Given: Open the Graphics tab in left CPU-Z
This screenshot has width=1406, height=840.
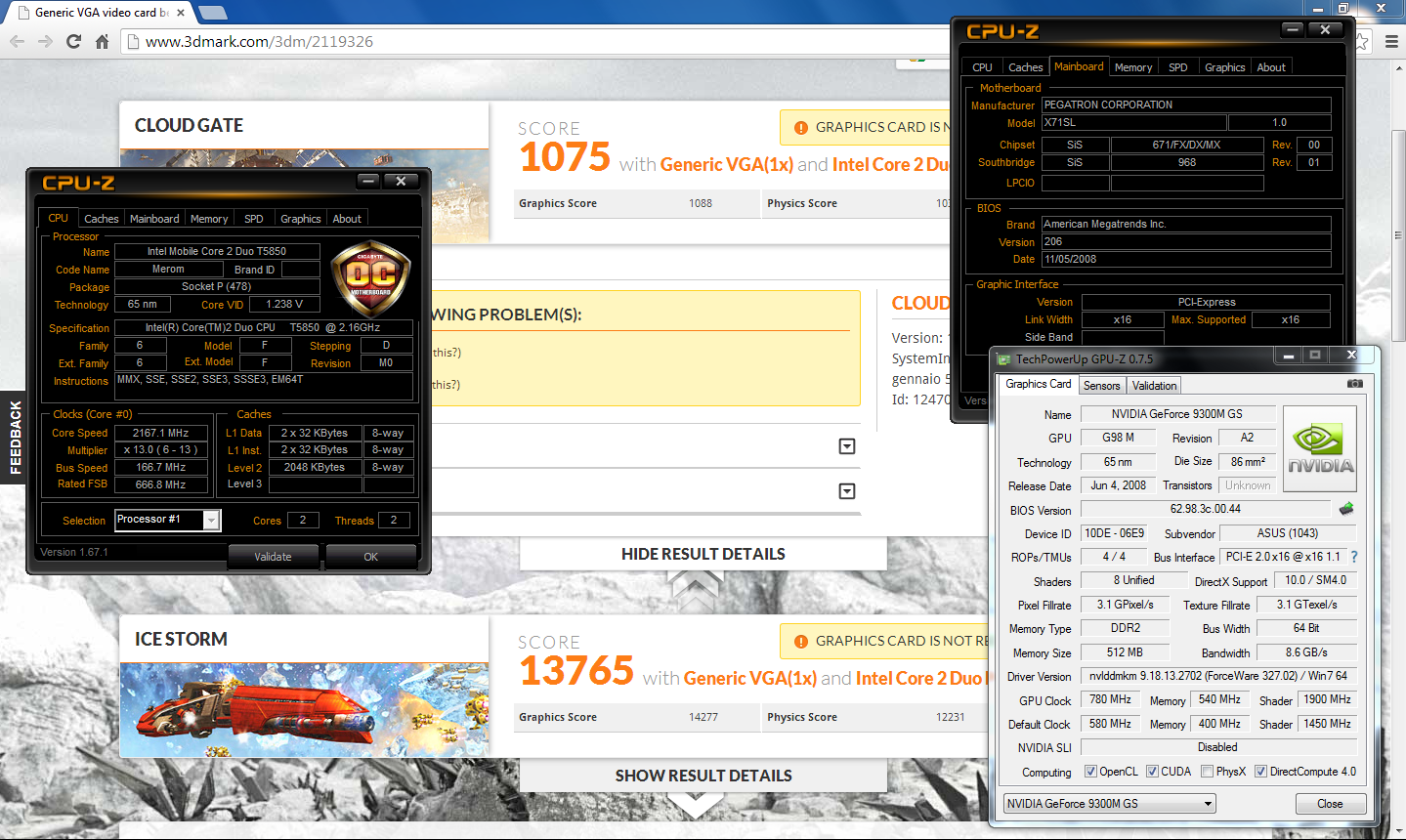Looking at the screenshot, I should (x=300, y=219).
